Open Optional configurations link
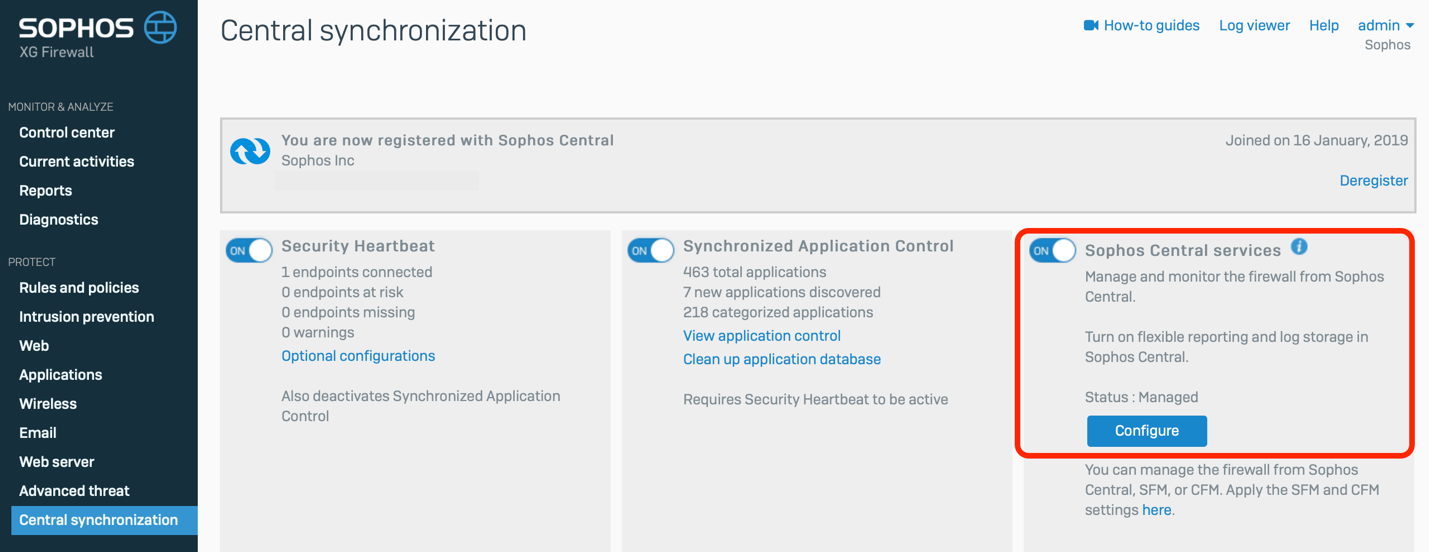This screenshot has width=1429, height=552. pyautogui.click(x=358, y=355)
